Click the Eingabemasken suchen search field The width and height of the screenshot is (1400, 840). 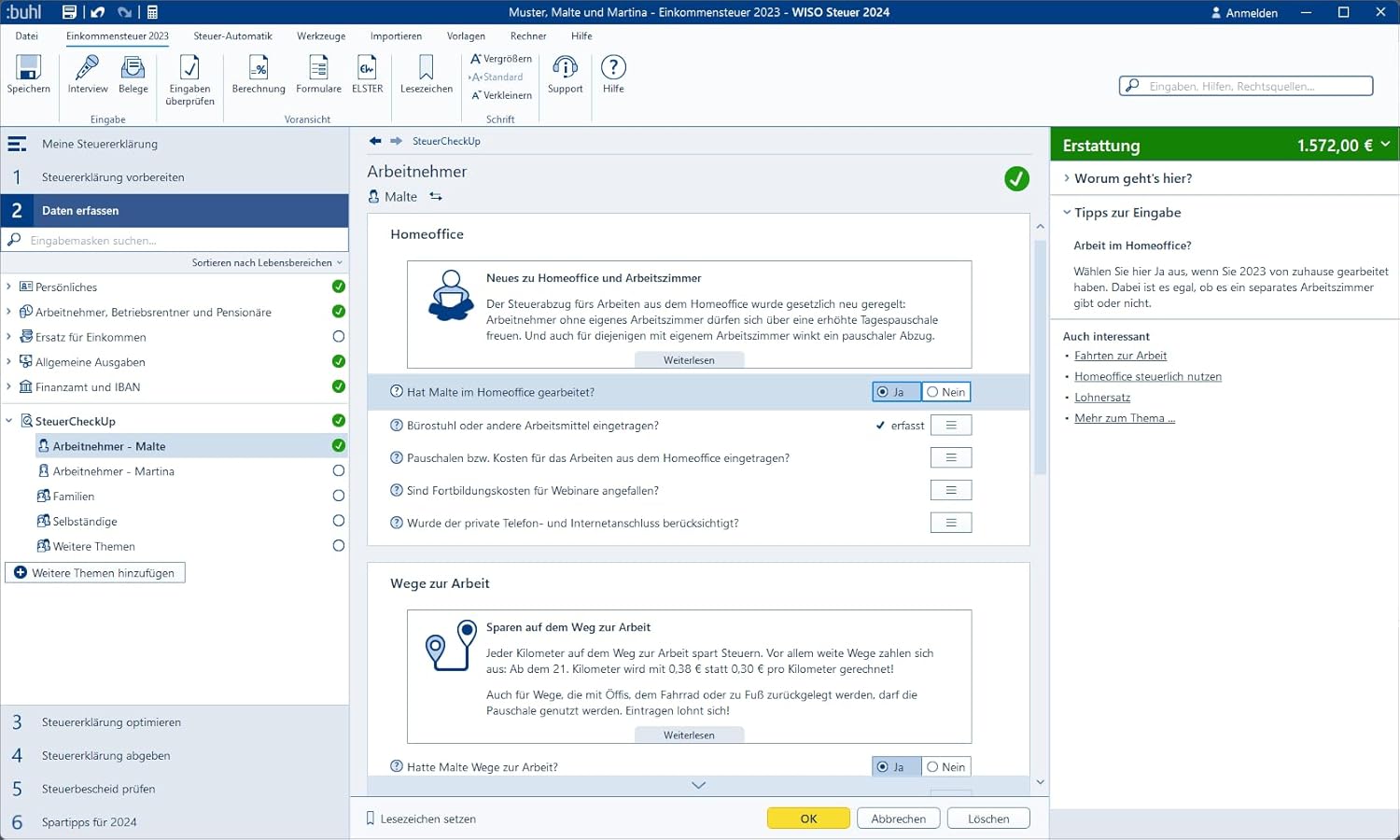click(175, 240)
